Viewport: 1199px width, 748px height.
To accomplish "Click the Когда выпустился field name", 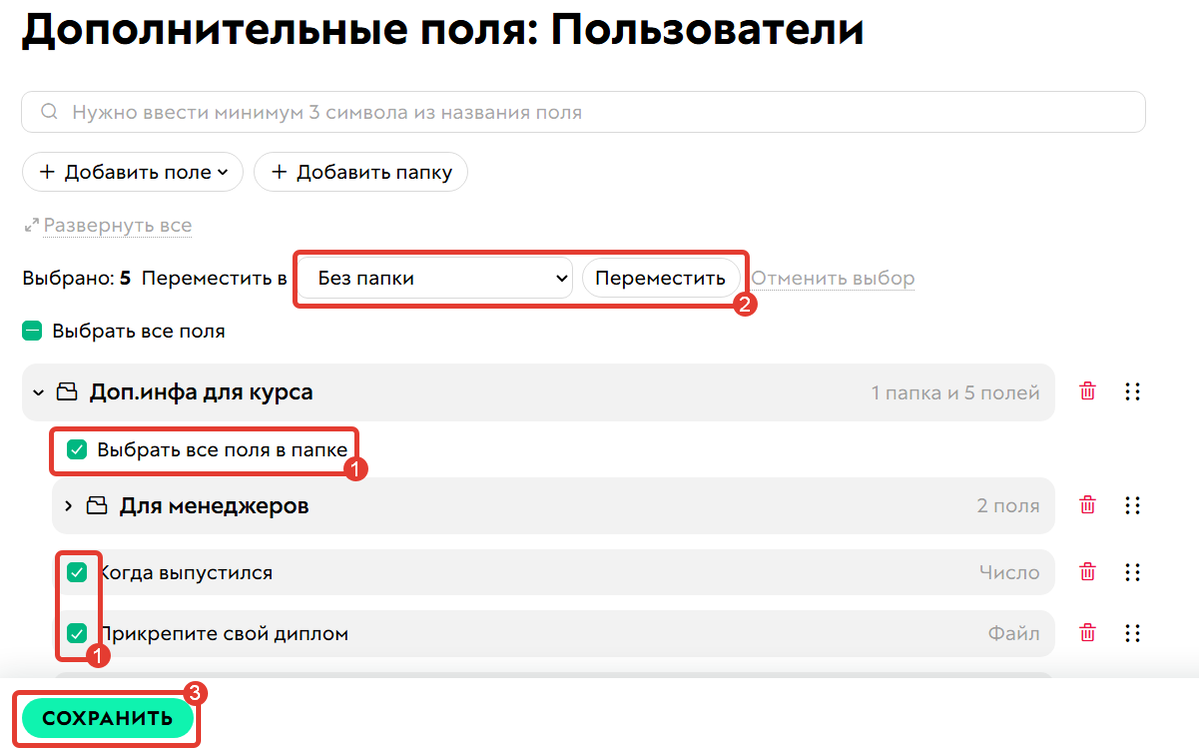I will (x=186, y=572).
